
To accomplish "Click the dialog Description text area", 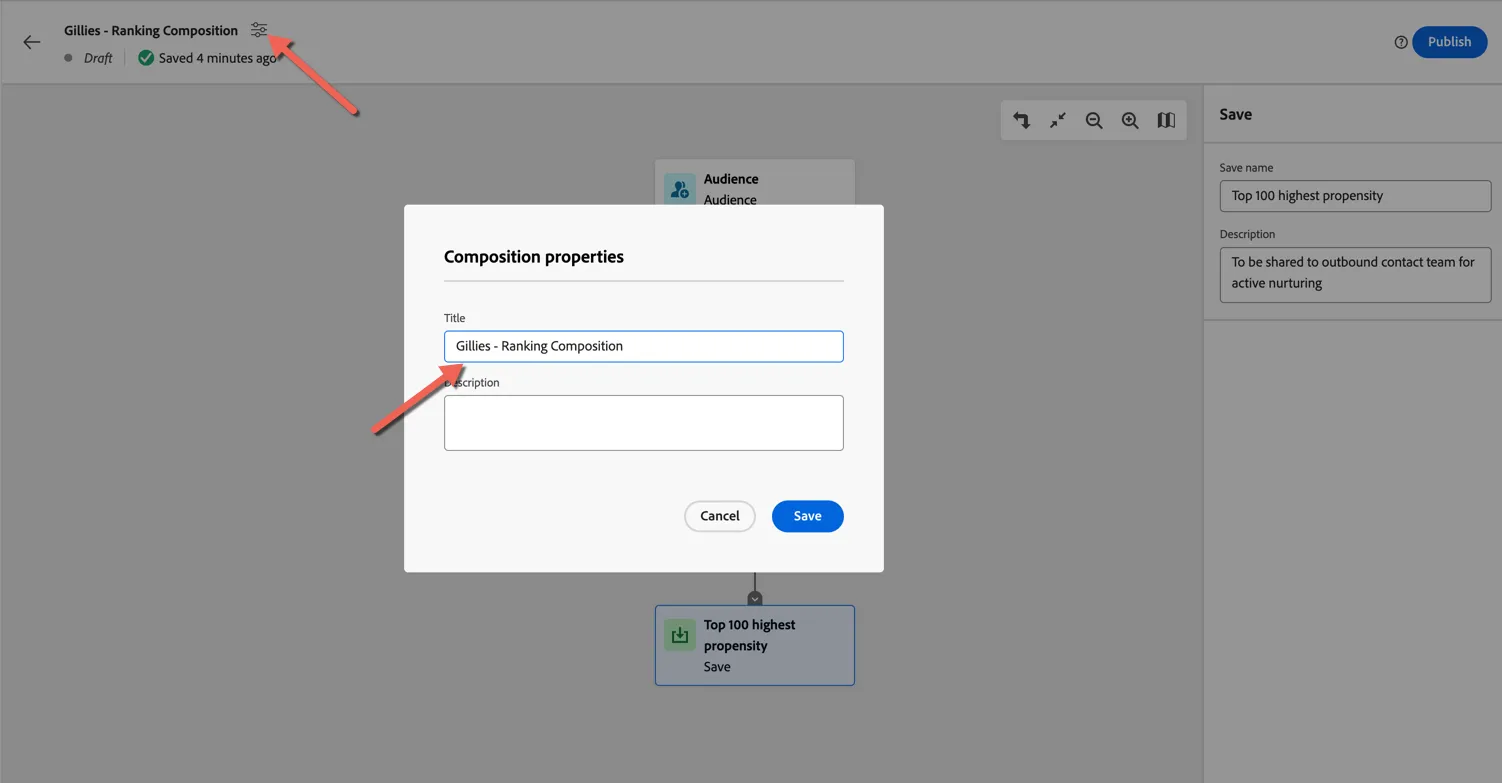I will [644, 423].
